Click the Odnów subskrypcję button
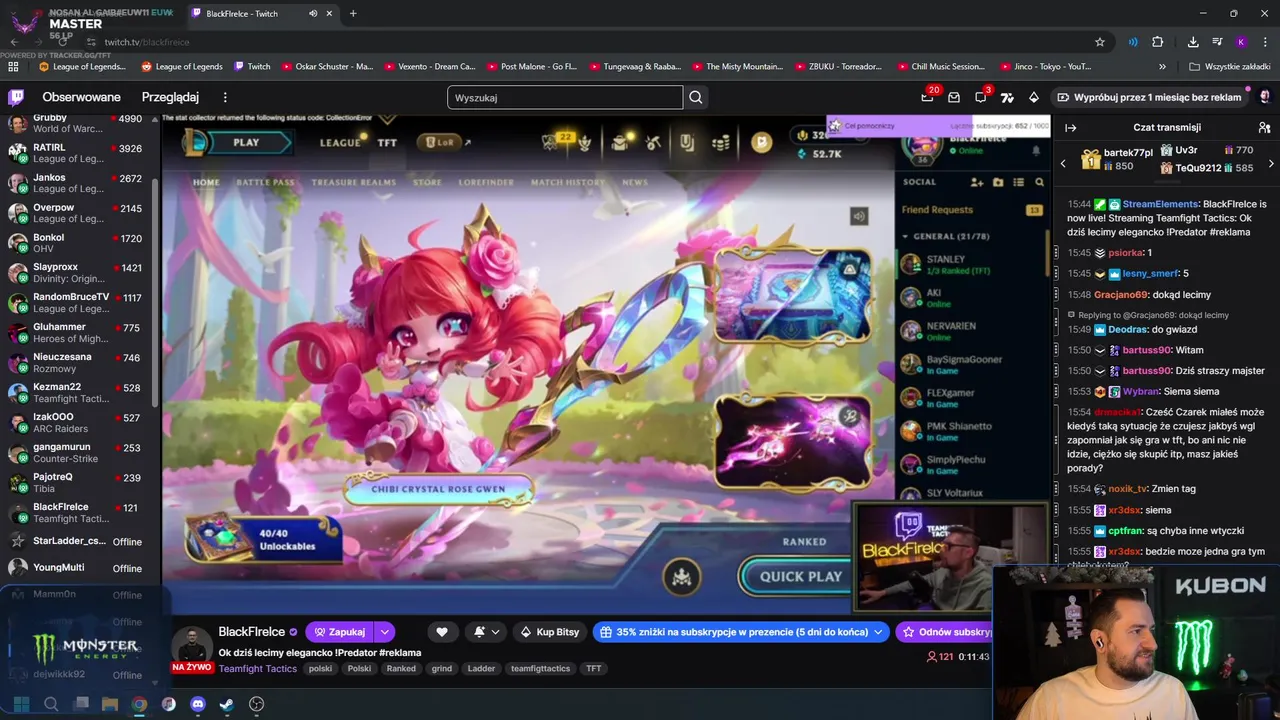The image size is (1280, 720). pyautogui.click(x=945, y=632)
